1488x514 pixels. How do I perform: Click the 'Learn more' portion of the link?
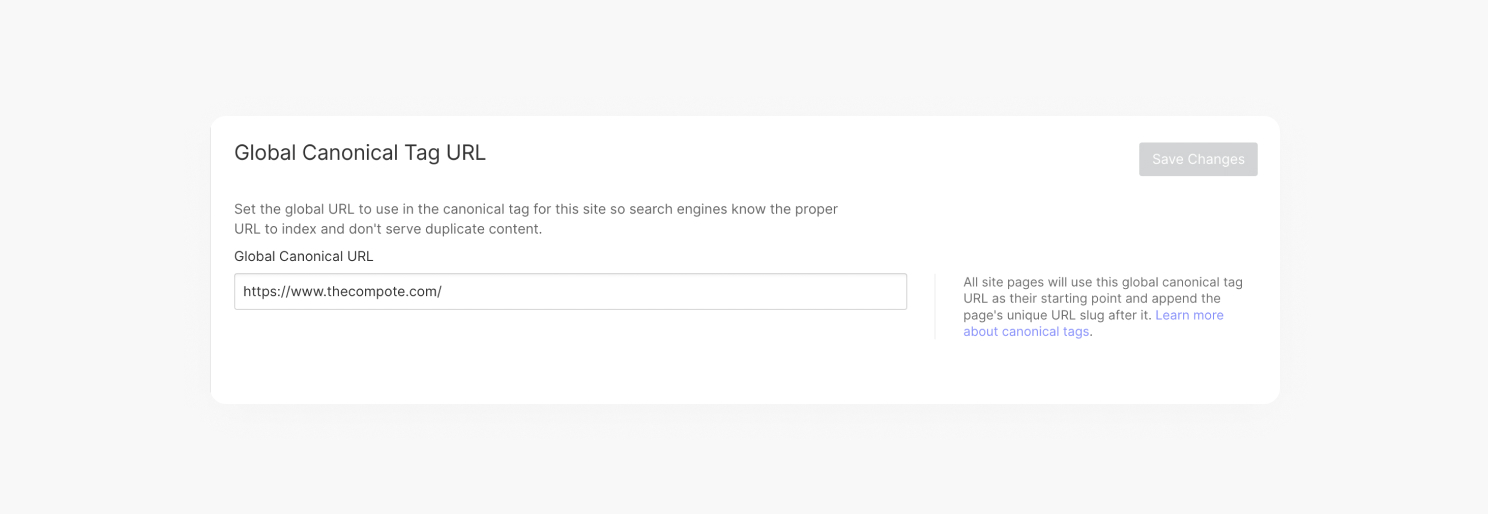click(x=1189, y=315)
